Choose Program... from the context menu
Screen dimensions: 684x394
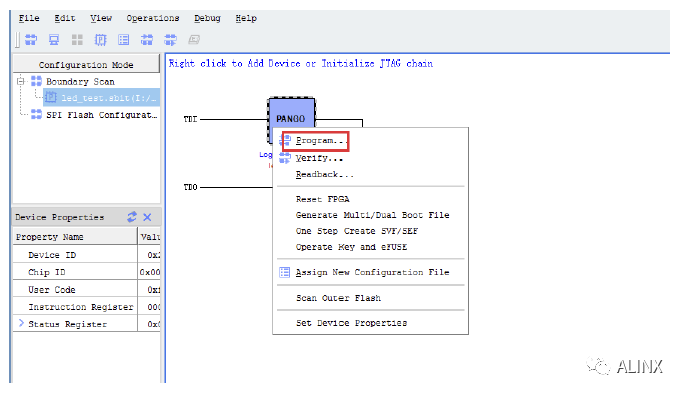[x=370, y=141]
